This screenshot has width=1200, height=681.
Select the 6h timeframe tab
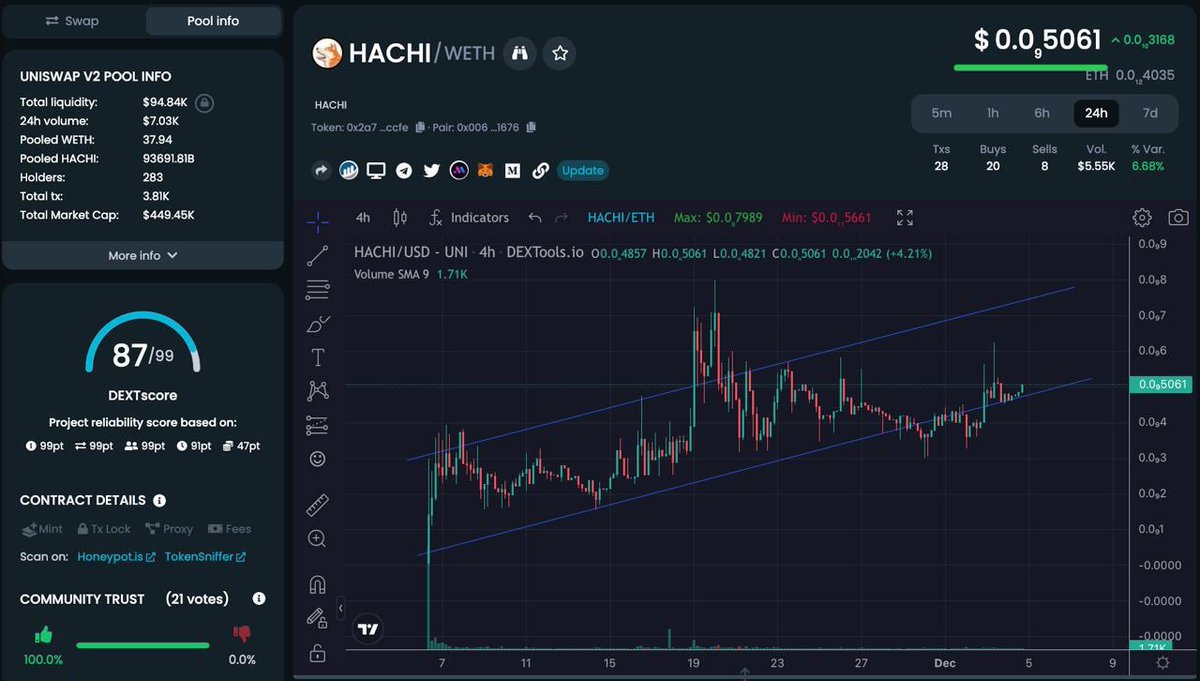pos(1042,113)
